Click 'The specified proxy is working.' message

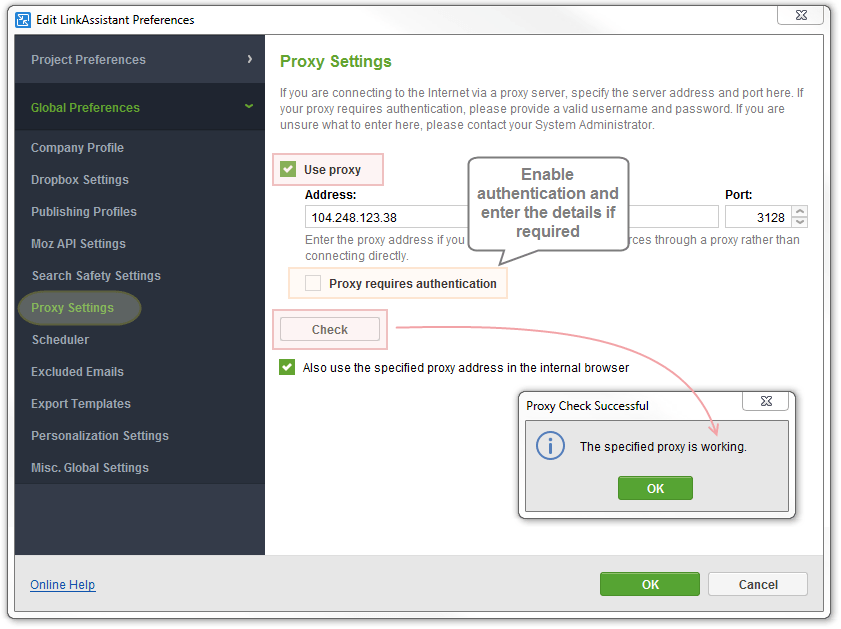pyautogui.click(x=663, y=447)
